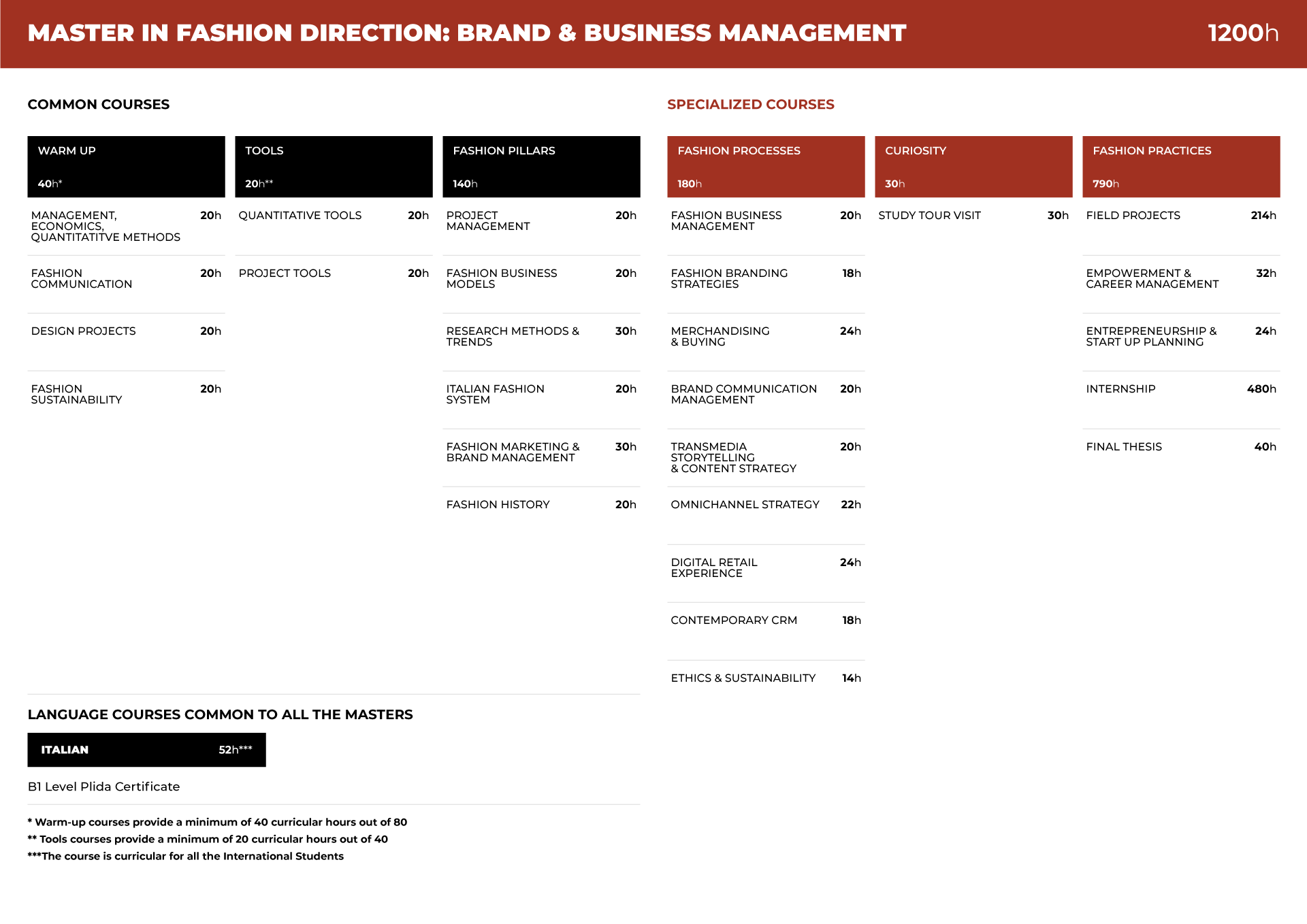This screenshot has height=924, width=1307.
Task: Click the WARM UP header block
Action: 126,167
